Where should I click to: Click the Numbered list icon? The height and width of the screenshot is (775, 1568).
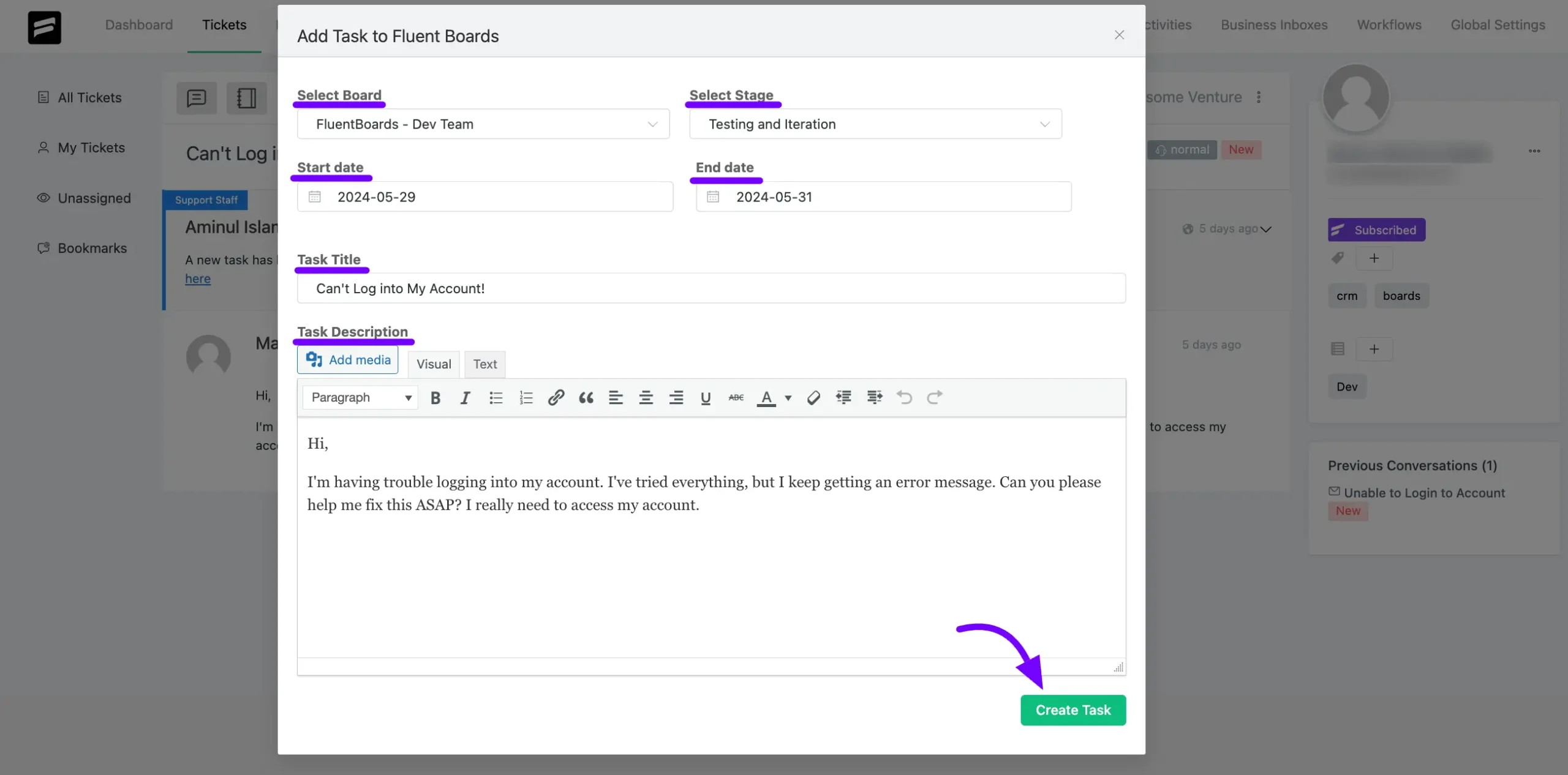click(x=525, y=397)
